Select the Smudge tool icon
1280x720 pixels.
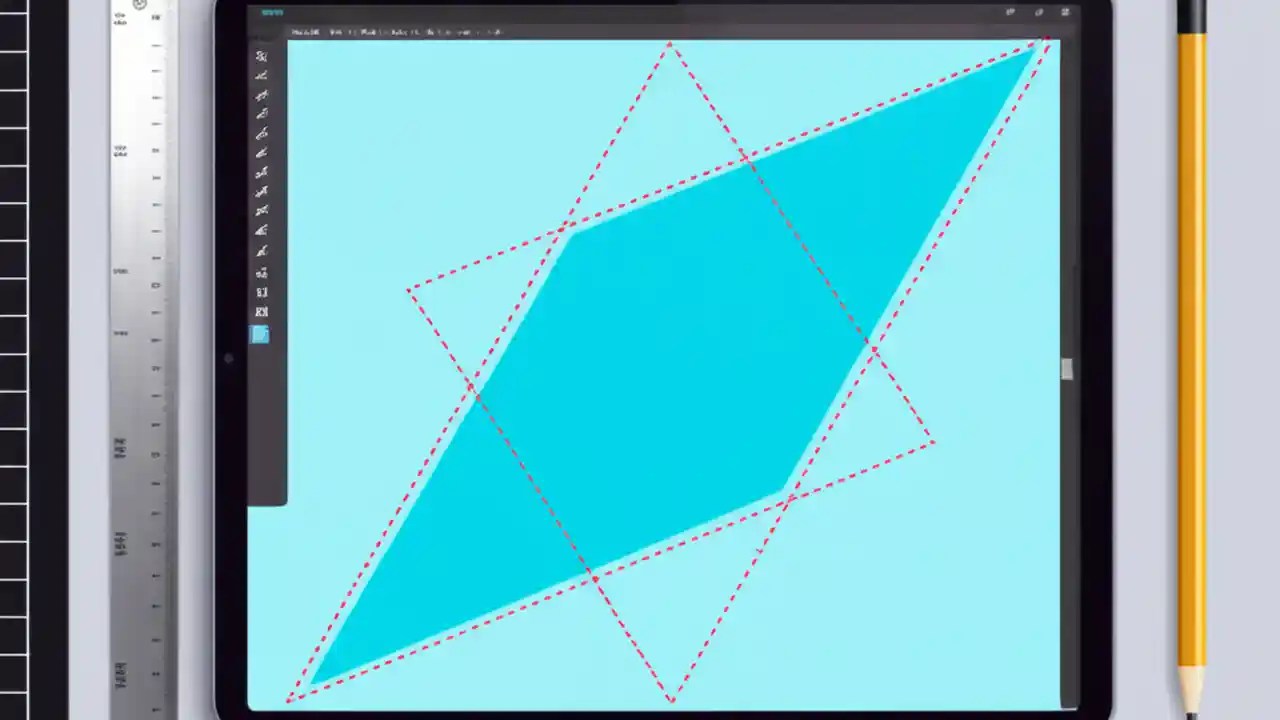pos(260,210)
